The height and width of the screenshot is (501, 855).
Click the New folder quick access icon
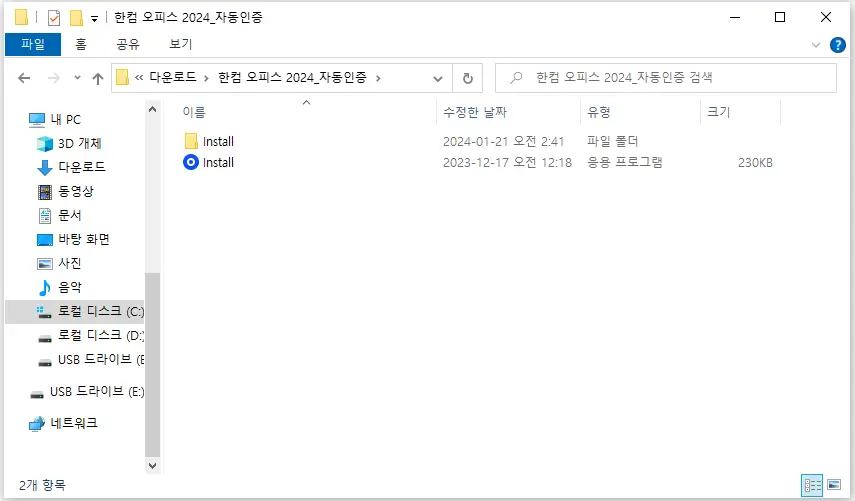tap(76, 18)
